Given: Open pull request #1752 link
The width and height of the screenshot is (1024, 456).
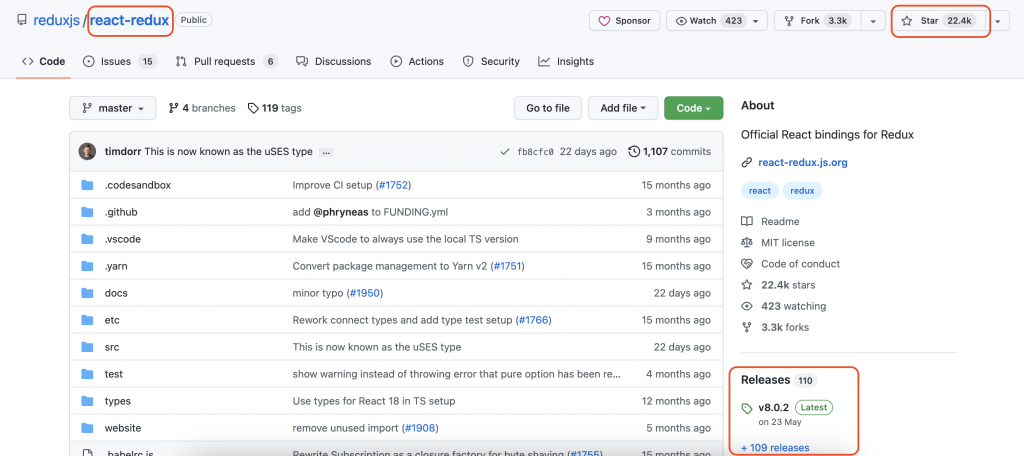Looking at the screenshot, I should 393,185.
